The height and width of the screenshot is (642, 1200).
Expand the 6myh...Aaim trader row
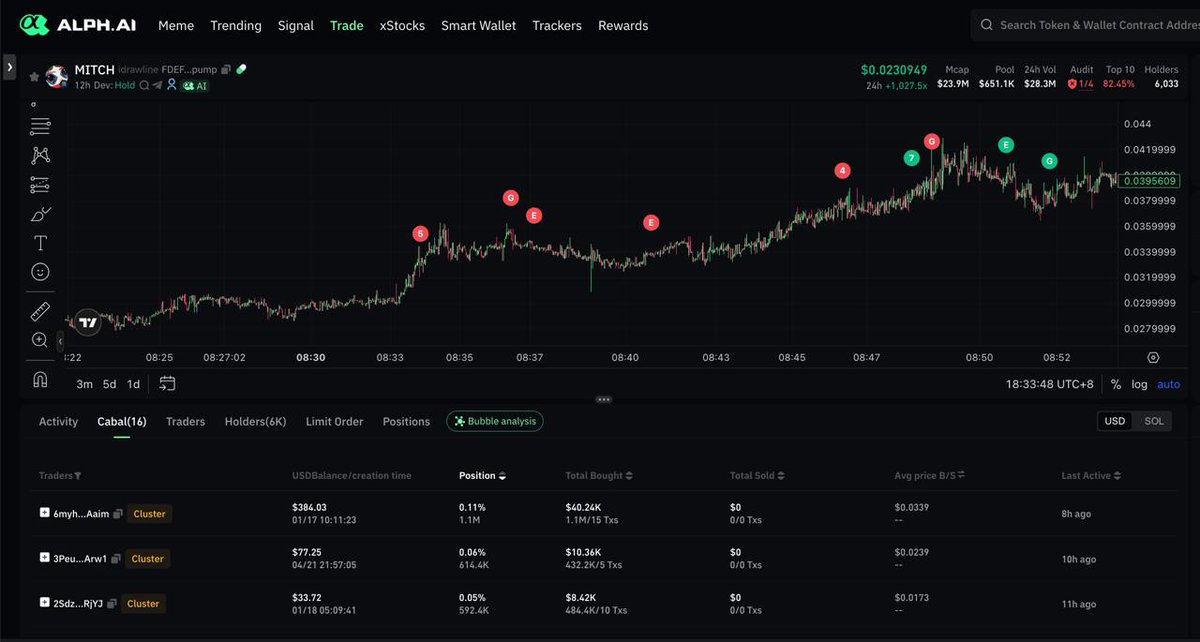[x=44, y=513]
